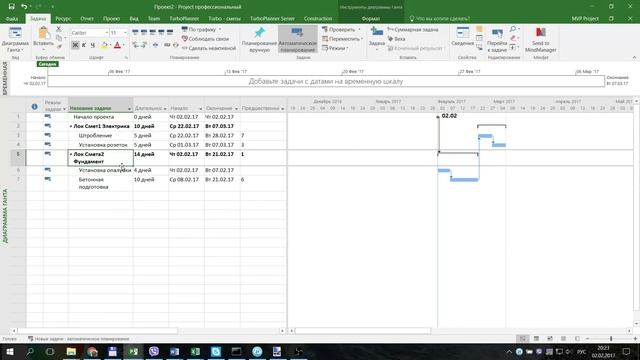Collapse the ribbon with bottom-right chevron

634,57
